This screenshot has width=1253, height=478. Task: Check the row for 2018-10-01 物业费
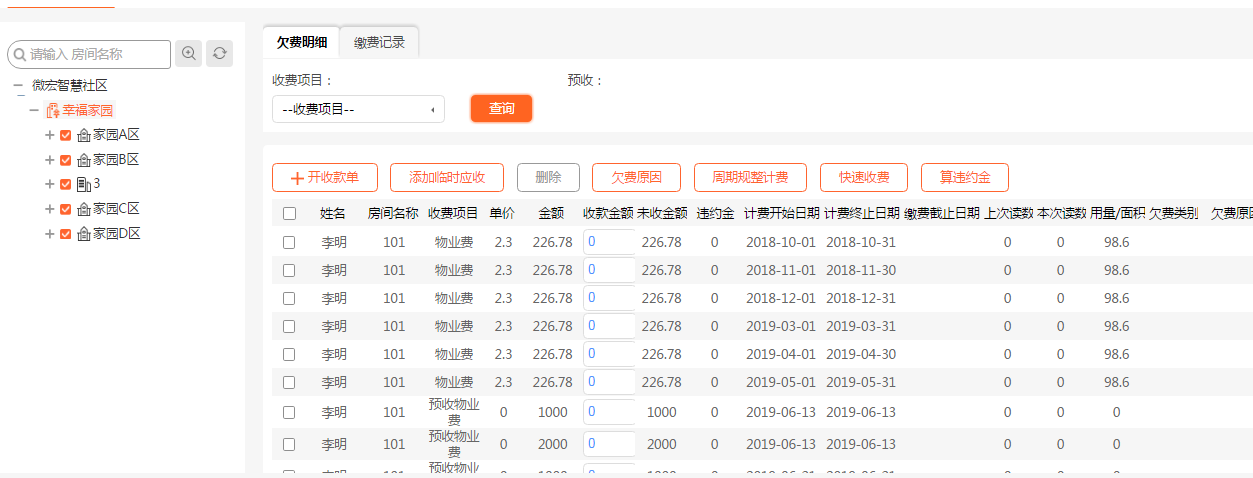[289, 242]
